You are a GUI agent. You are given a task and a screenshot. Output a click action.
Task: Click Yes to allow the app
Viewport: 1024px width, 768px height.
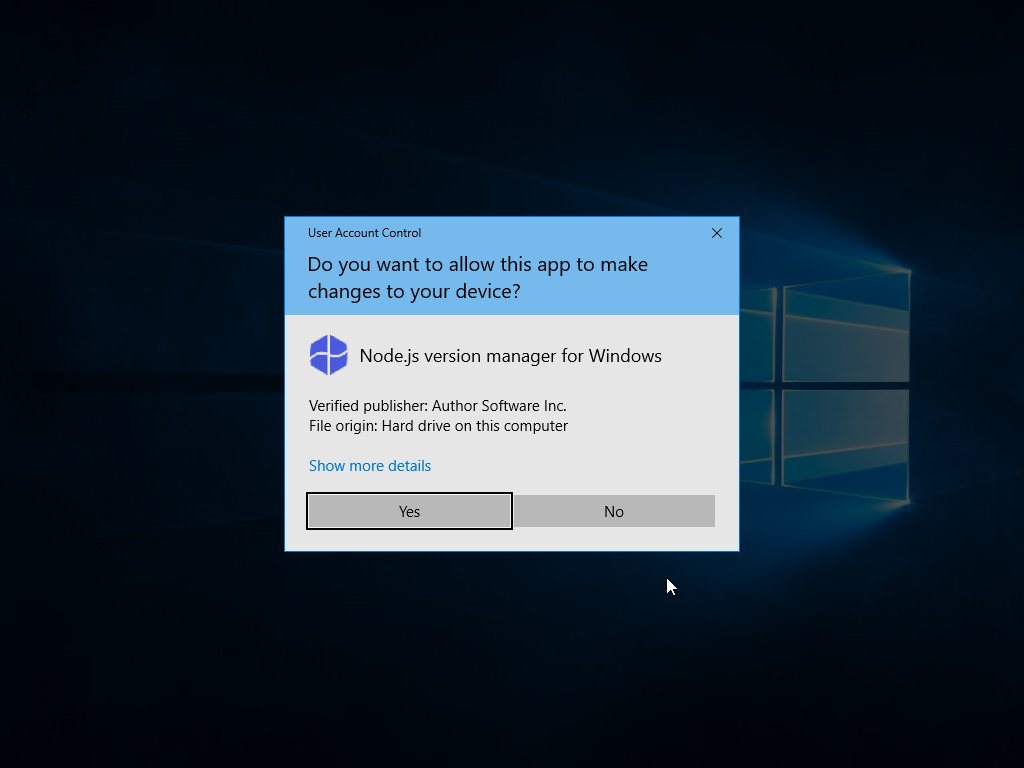409,511
